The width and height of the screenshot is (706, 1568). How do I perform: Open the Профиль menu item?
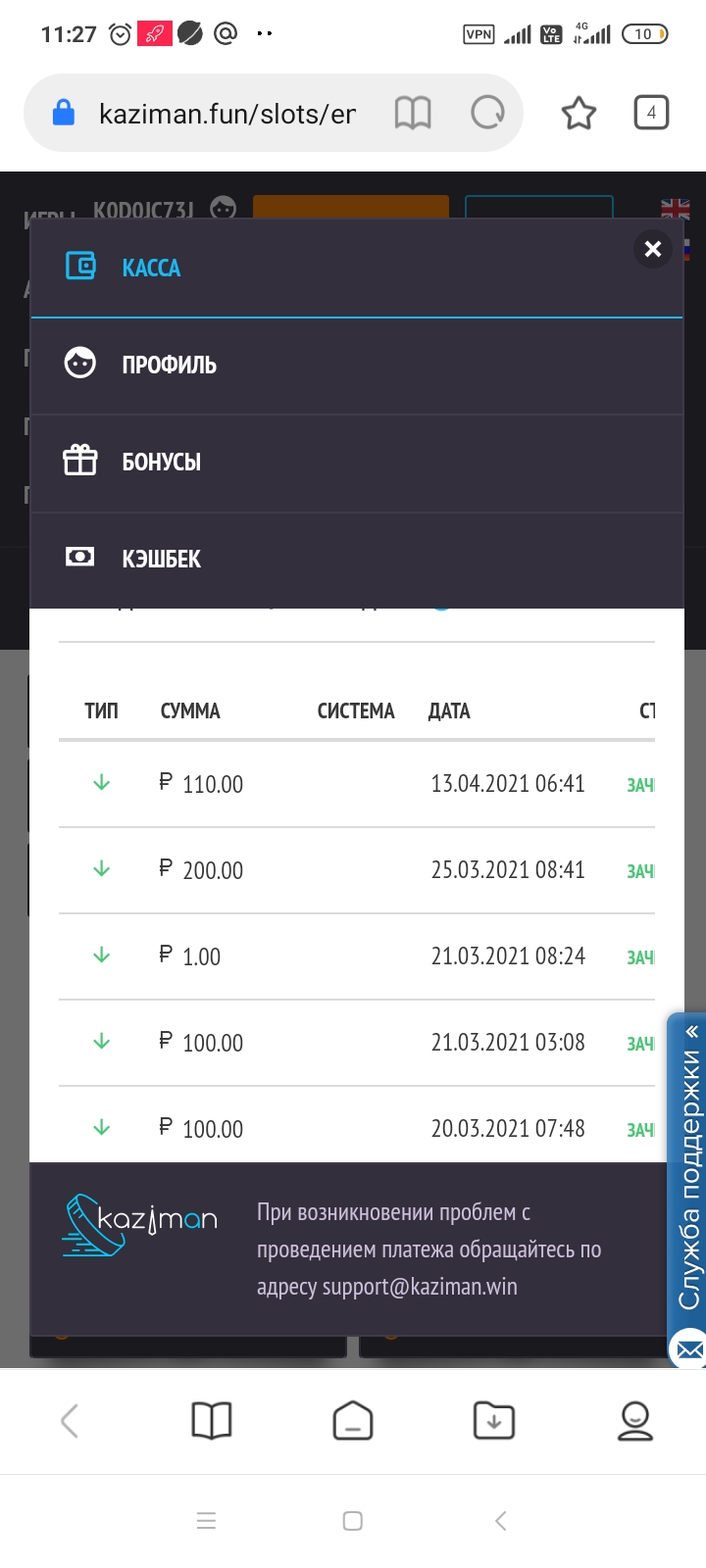(169, 365)
